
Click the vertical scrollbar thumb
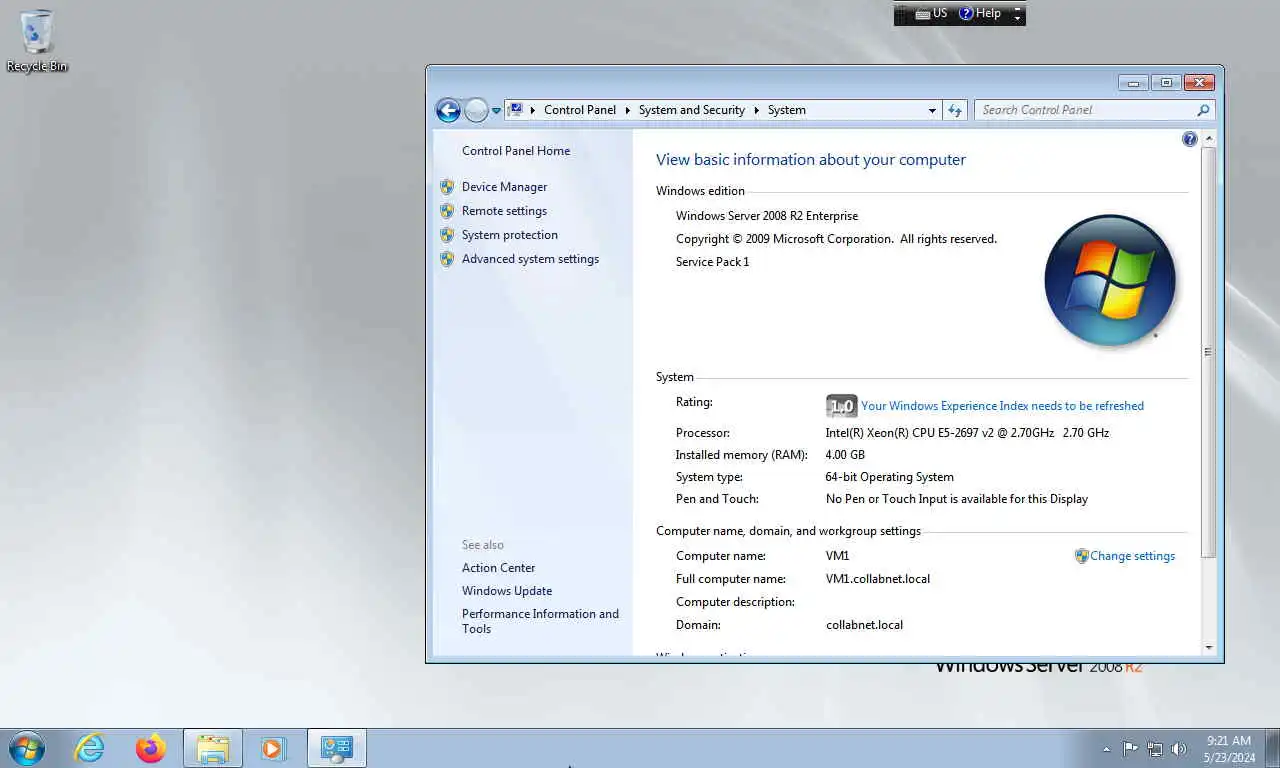[x=1208, y=351]
